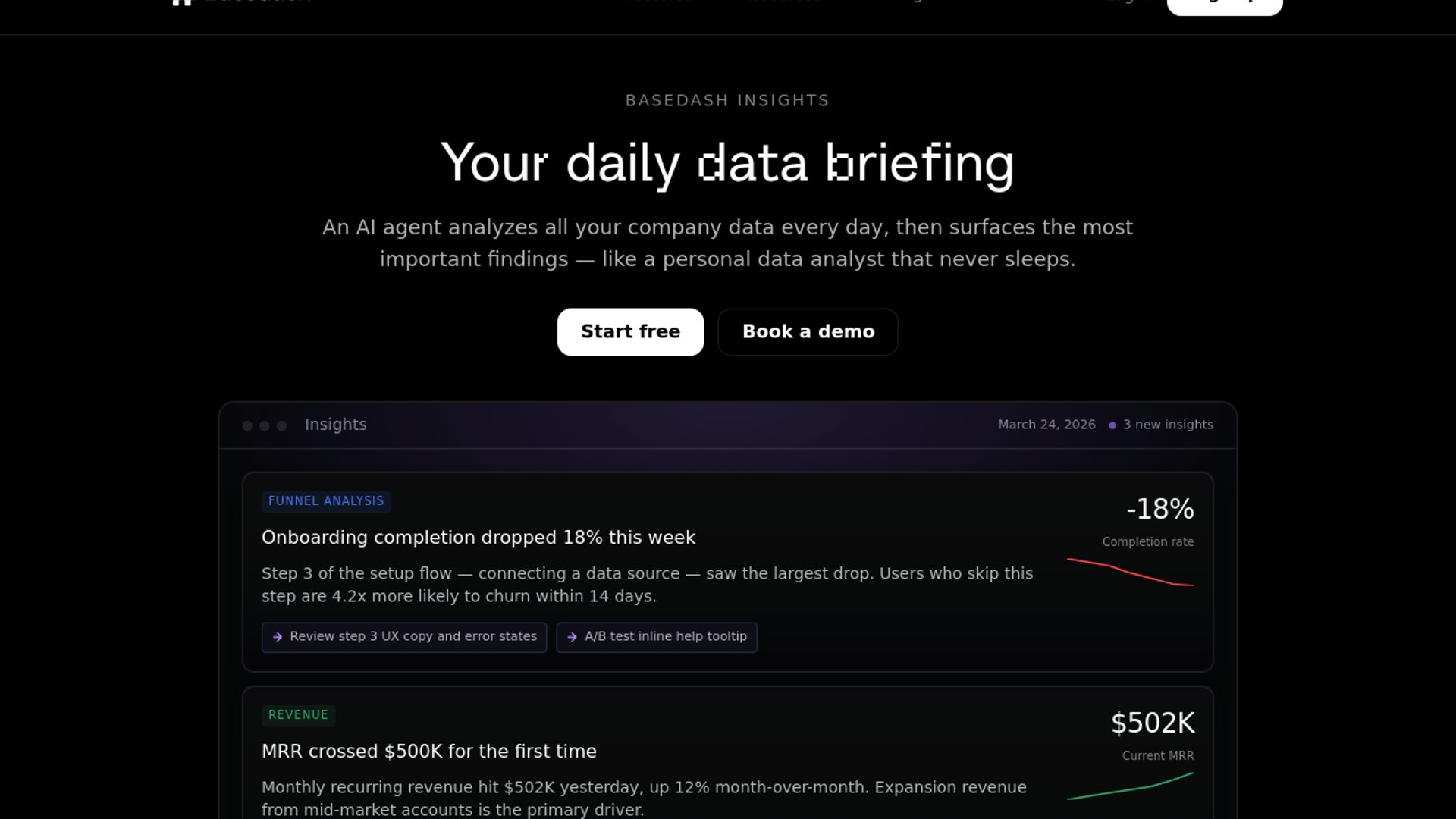This screenshot has width=1456, height=819.
Task: Click the green Current MRR sparkline chart
Action: (1130, 787)
